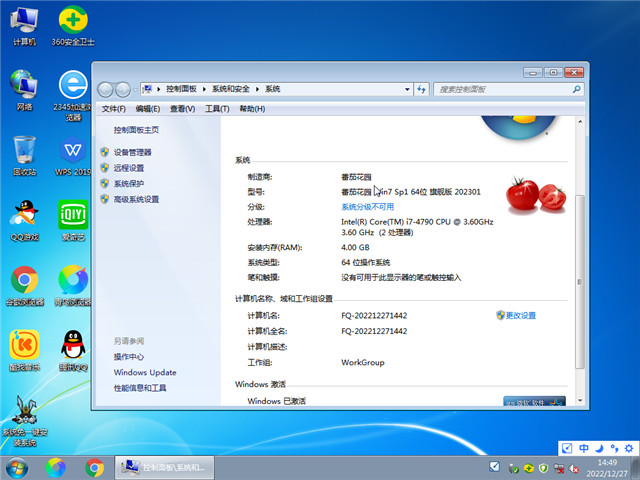Click the 系统分级不可用 link
640x480 pixels.
pyautogui.click(x=367, y=207)
